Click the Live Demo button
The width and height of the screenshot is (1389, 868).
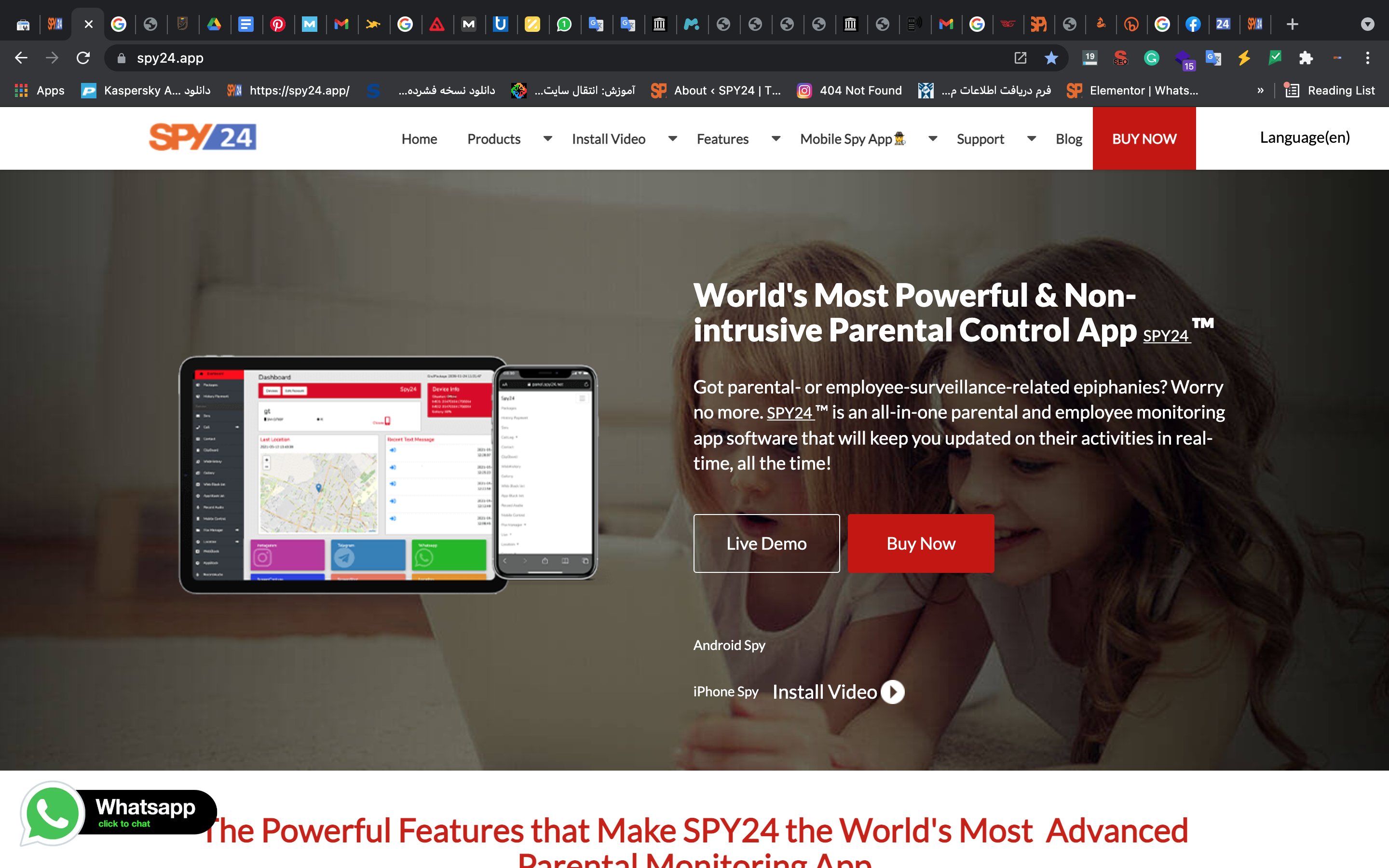pos(766,543)
